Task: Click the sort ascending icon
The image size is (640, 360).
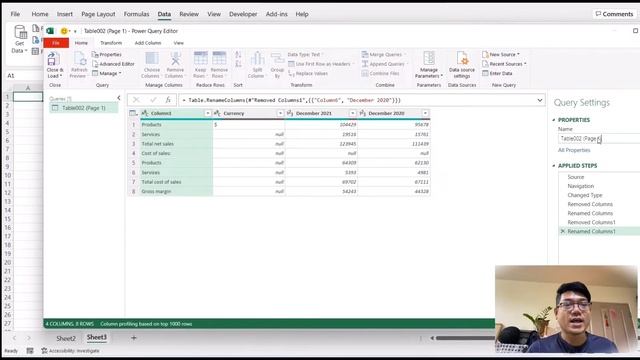Action: tap(238, 55)
